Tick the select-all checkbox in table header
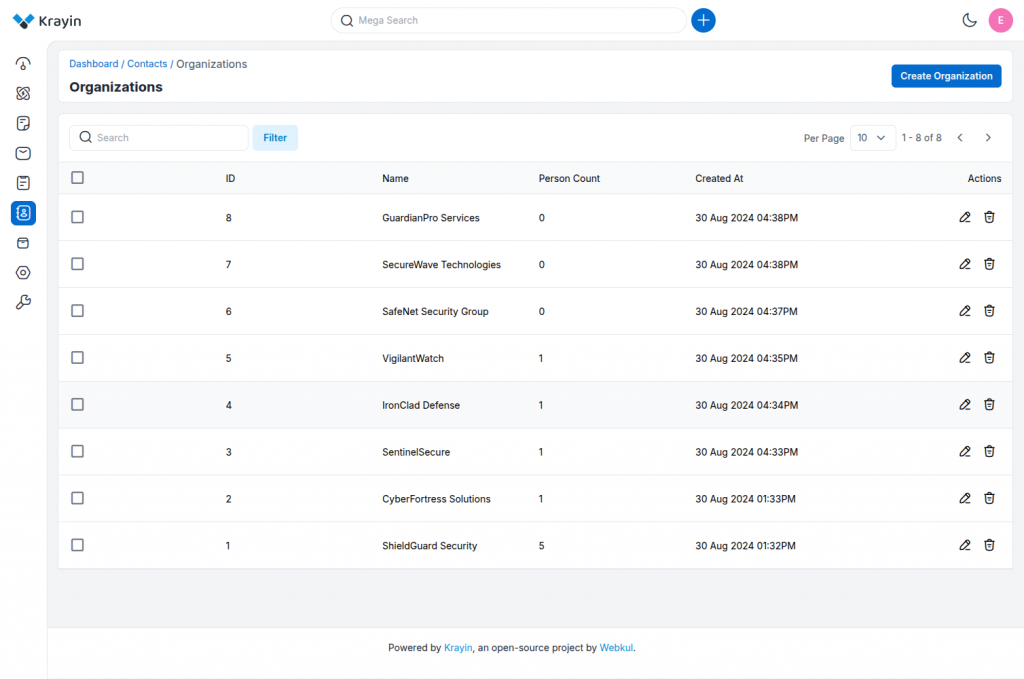Image resolution: width=1024 pixels, height=679 pixels. point(78,178)
